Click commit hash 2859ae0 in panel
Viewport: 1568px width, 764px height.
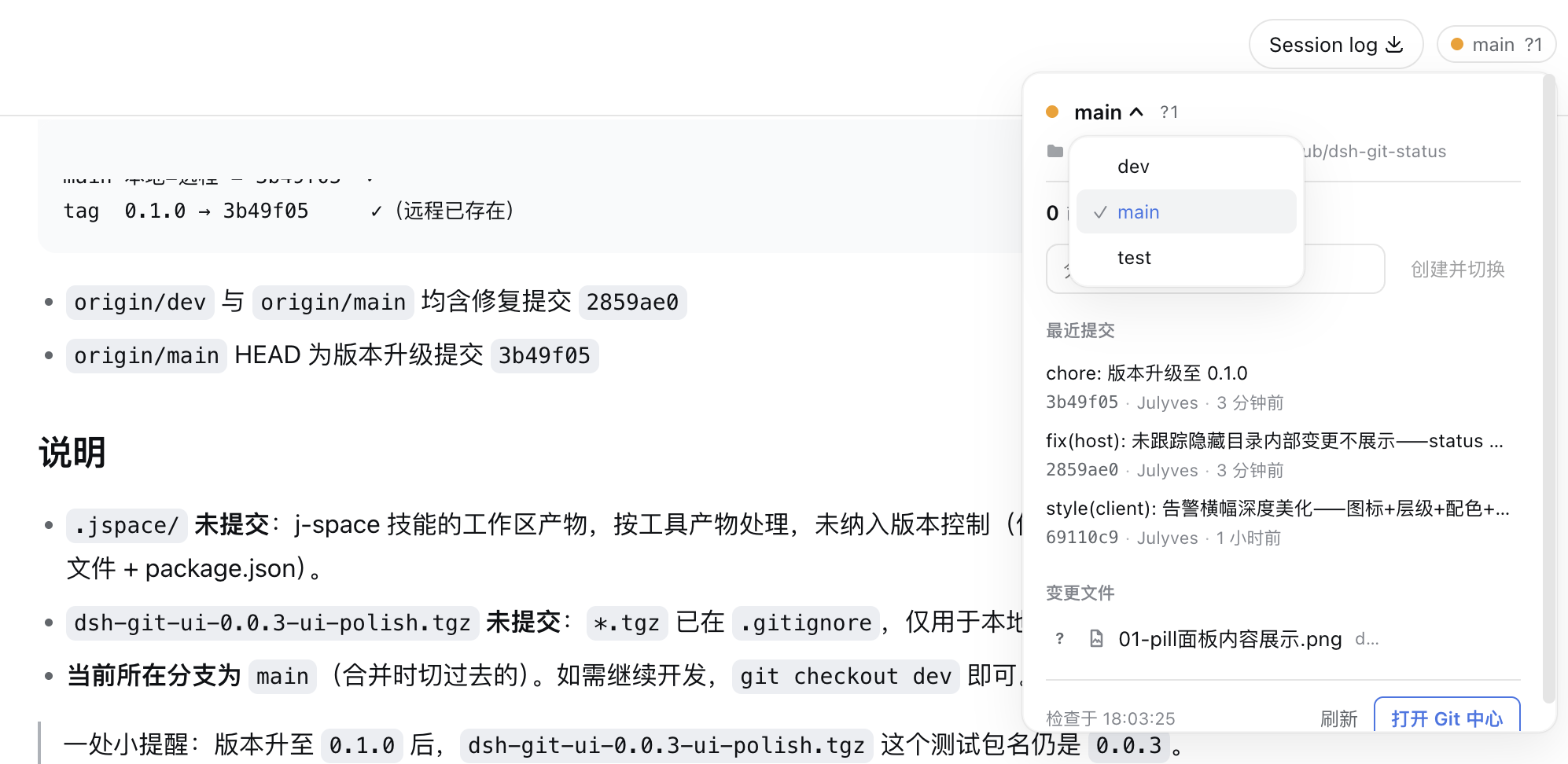point(1082,470)
